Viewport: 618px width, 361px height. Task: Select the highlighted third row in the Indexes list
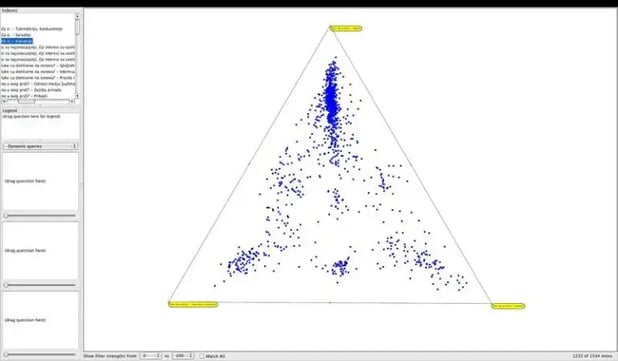click(x=17, y=41)
